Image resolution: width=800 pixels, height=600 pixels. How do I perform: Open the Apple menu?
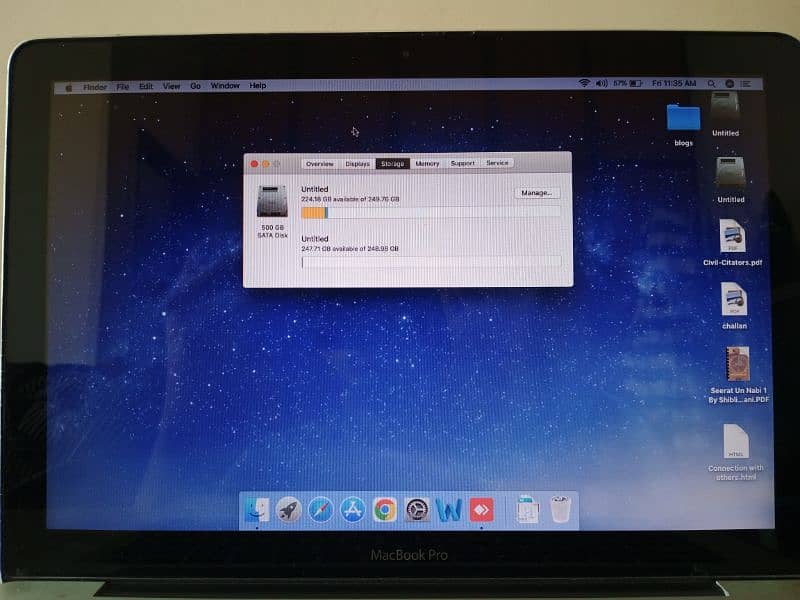coord(69,88)
